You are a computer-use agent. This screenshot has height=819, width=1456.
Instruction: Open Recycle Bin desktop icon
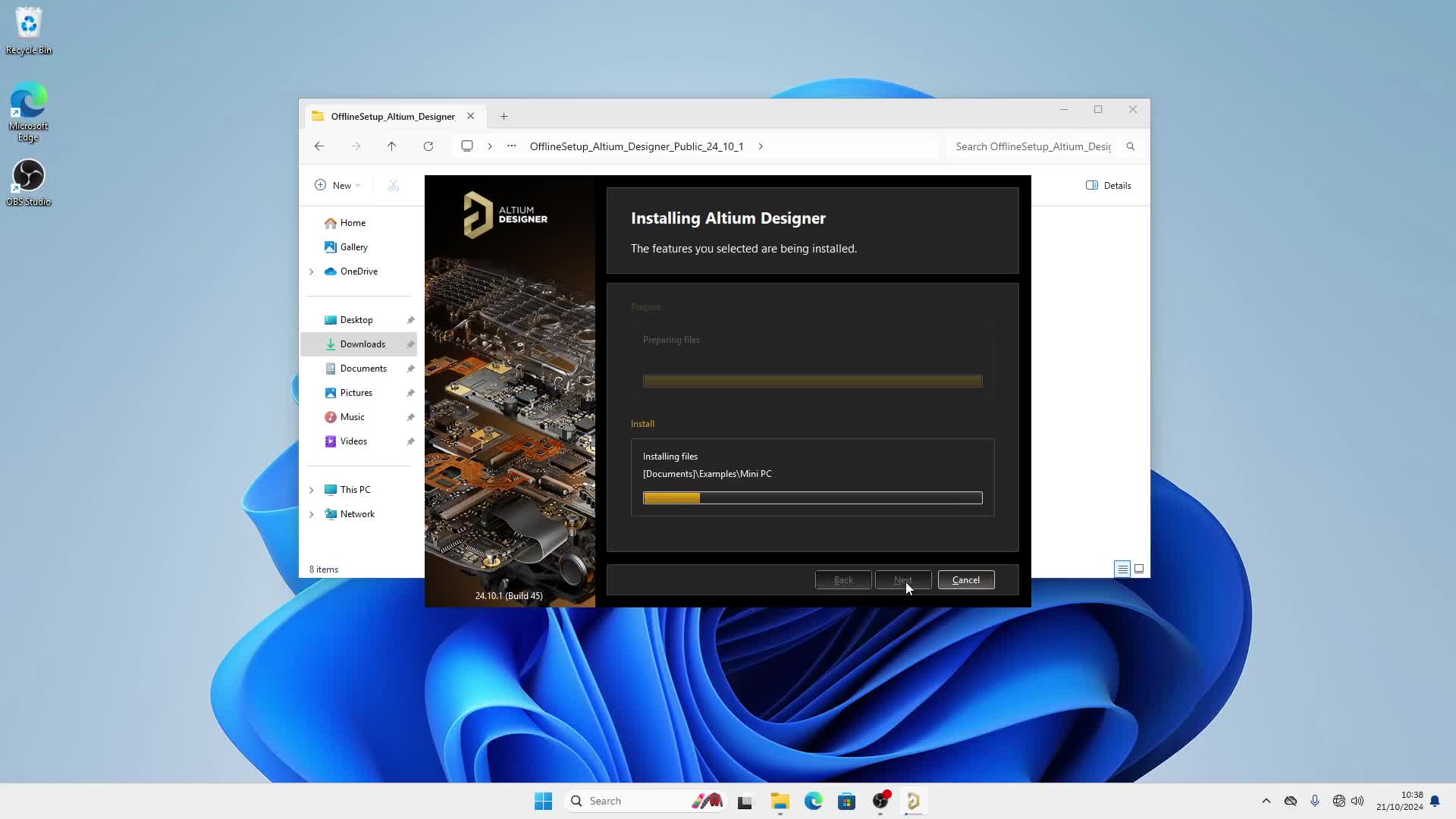point(29,31)
